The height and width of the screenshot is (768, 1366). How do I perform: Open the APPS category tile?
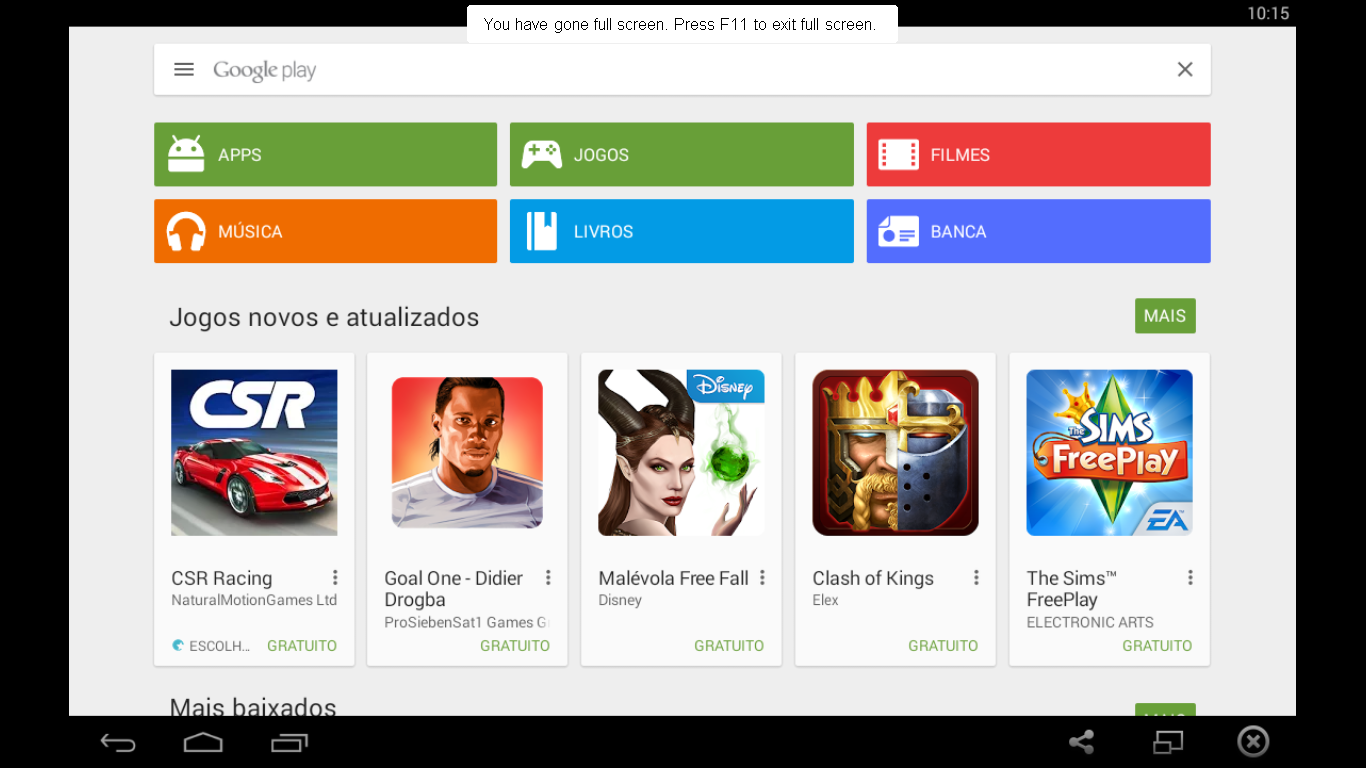point(325,154)
